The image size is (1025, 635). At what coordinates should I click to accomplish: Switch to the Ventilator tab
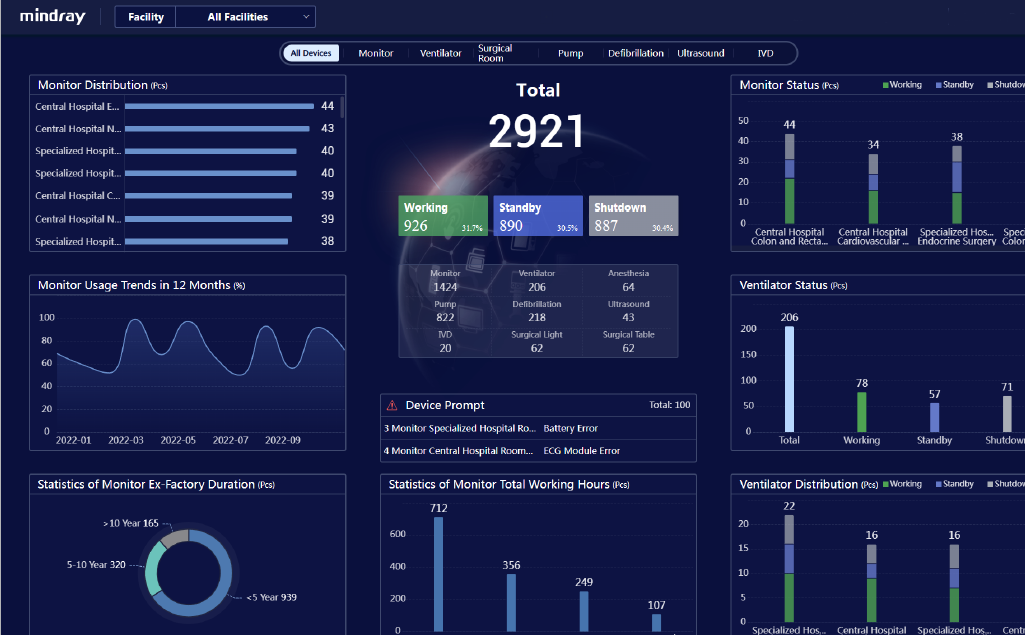pos(440,53)
